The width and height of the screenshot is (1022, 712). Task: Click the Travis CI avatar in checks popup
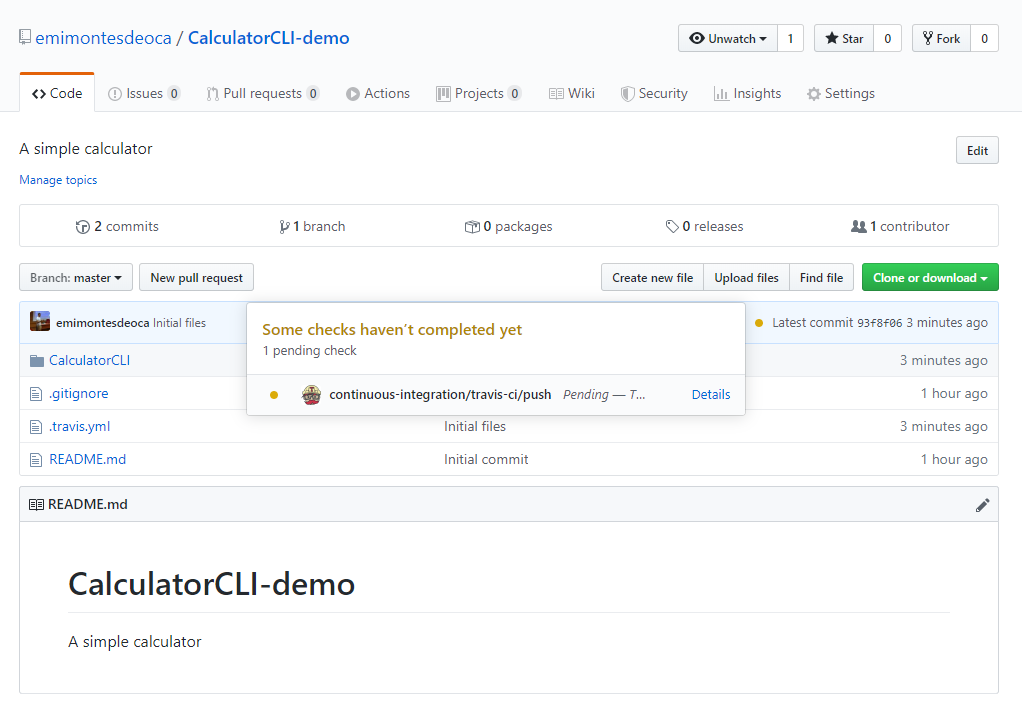tap(311, 394)
